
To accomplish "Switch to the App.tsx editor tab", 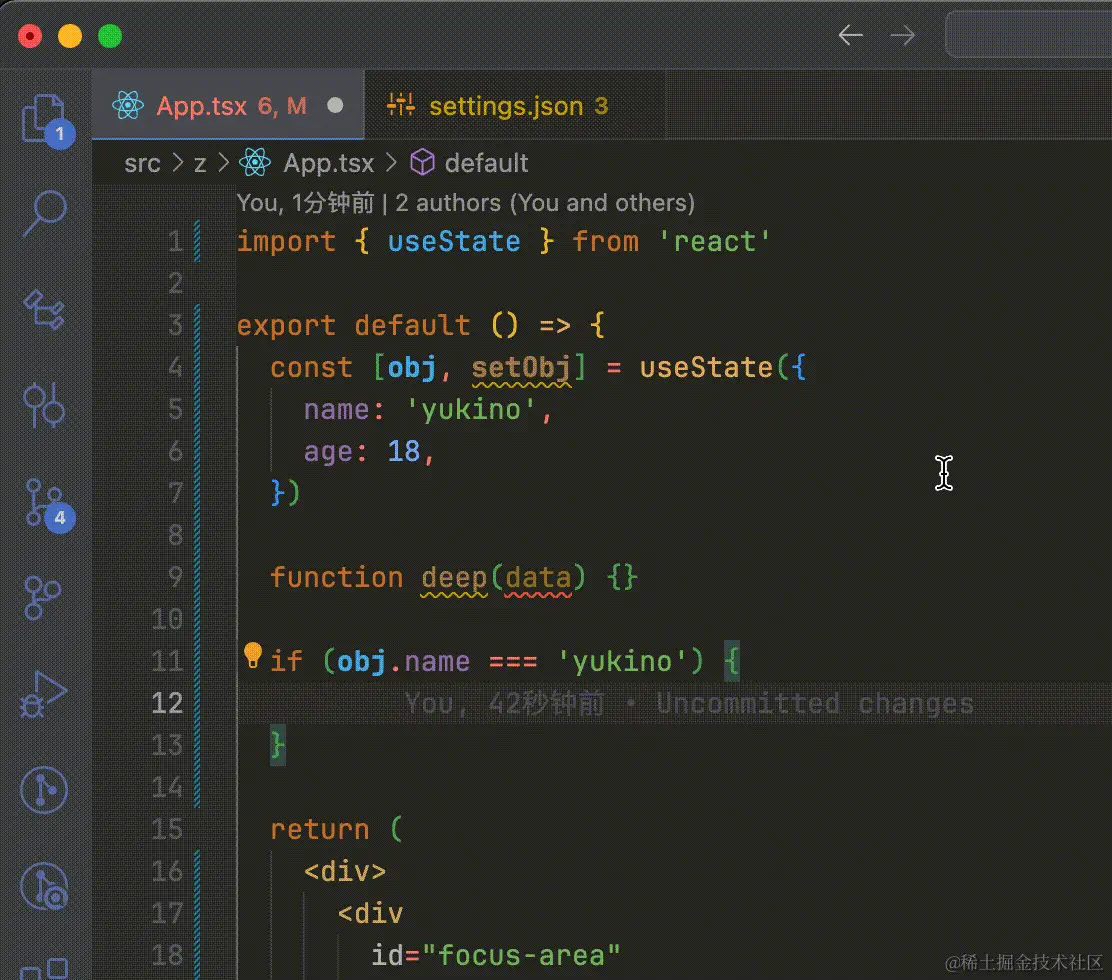I will tap(228, 105).
